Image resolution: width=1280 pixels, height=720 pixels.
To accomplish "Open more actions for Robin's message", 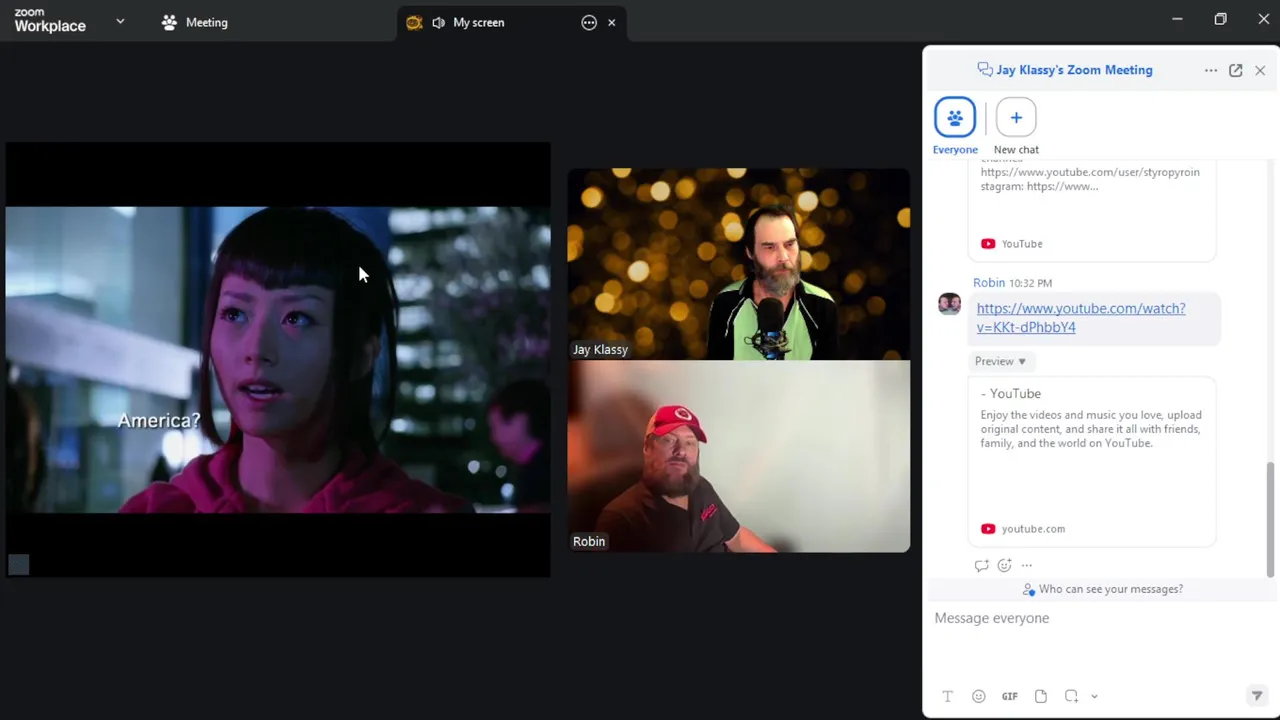I will point(1027,565).
